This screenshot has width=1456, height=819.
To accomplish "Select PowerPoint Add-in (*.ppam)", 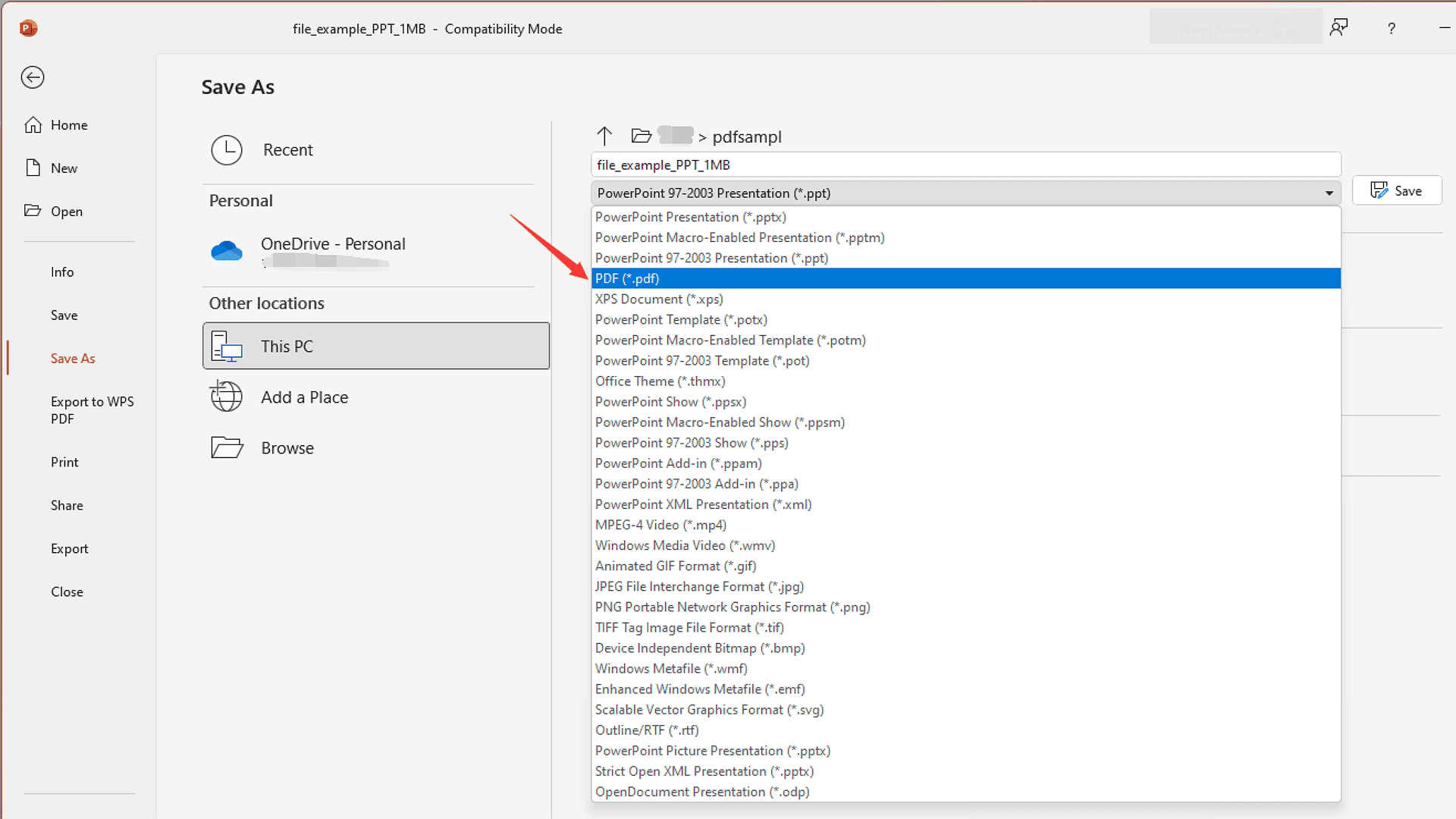I will click(966, 463).
